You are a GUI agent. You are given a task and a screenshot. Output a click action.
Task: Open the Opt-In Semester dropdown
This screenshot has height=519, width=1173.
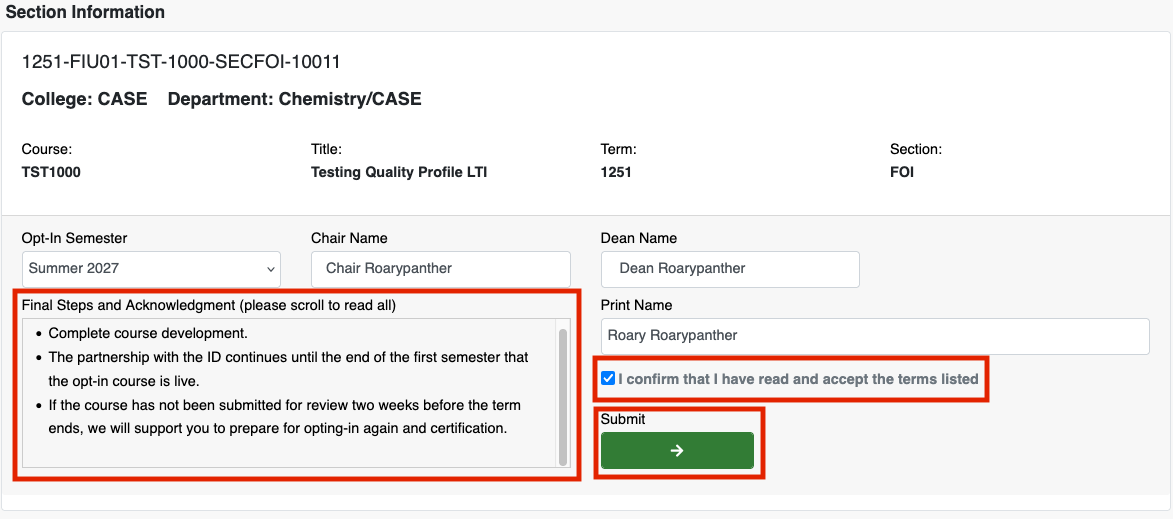pyautogui.click(x=151, y=268)
